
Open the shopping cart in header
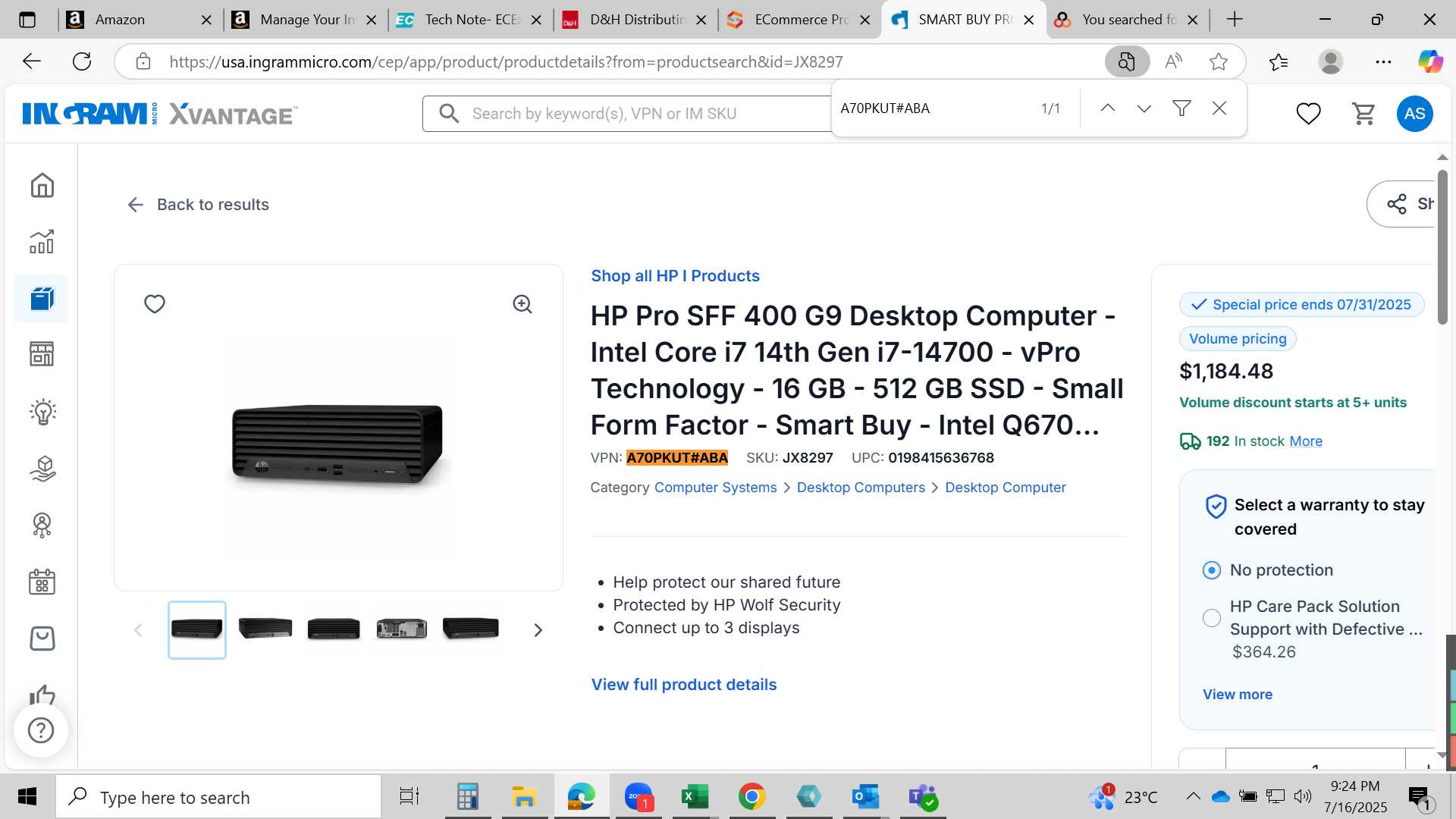click(x=1363, y=114)
